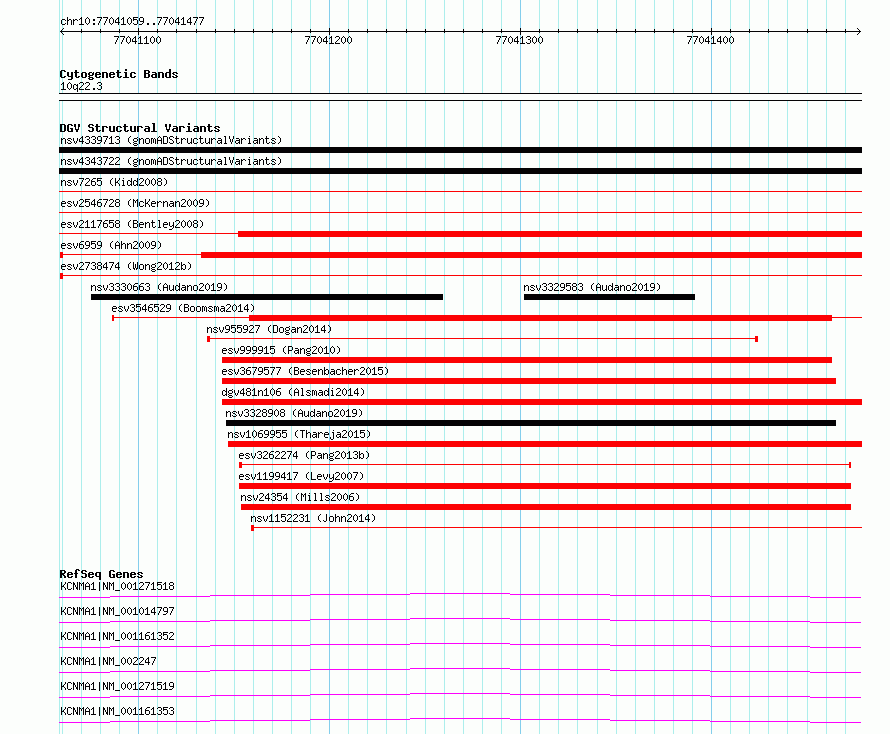This screenshot has height=734, width=890.
Task: Select variant label esv999915 (Pang2010)
Action: click(281, 350)
